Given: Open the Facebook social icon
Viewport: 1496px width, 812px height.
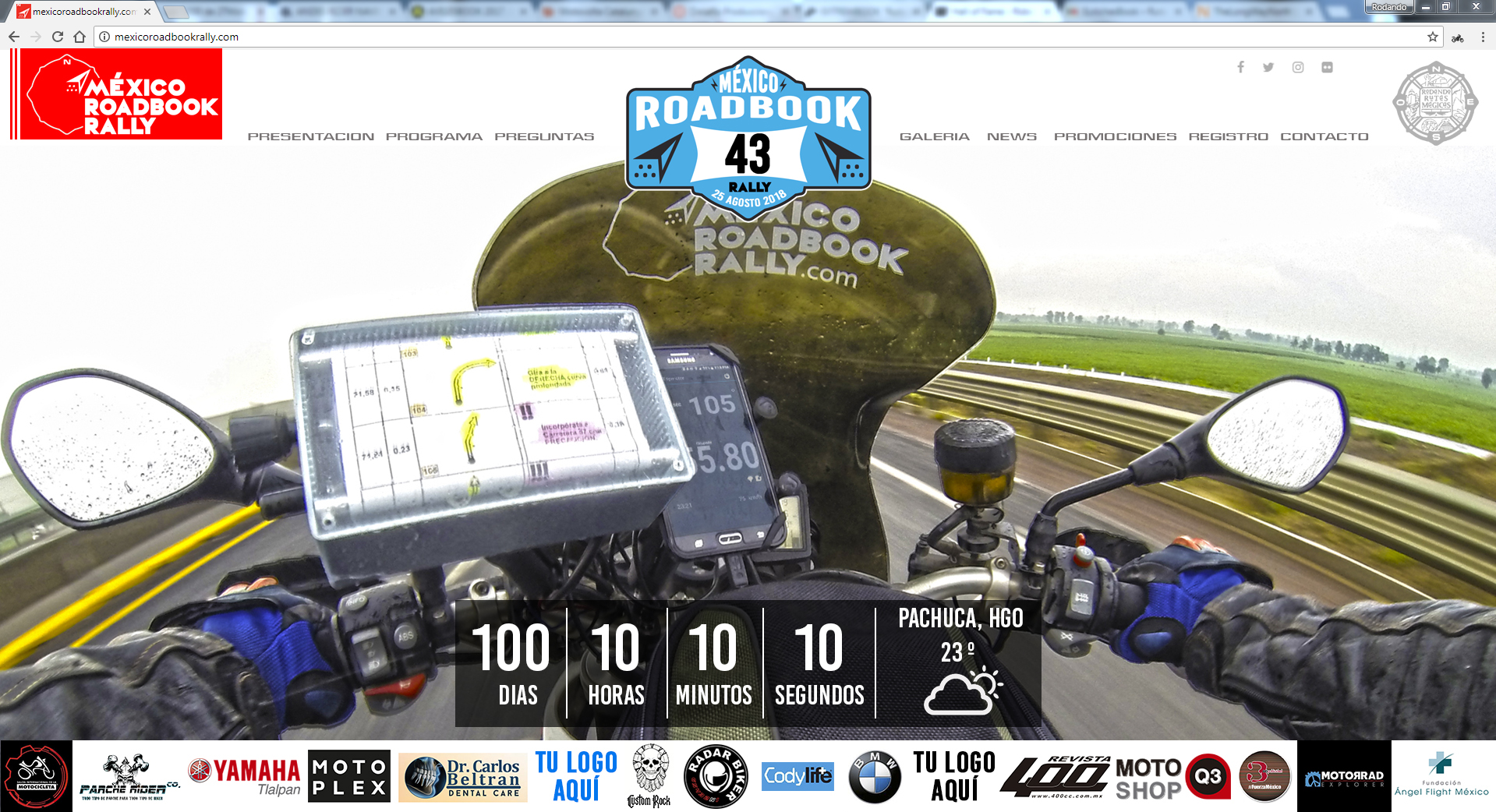Looking at the screenshot, I should [x=1240, y=67].
